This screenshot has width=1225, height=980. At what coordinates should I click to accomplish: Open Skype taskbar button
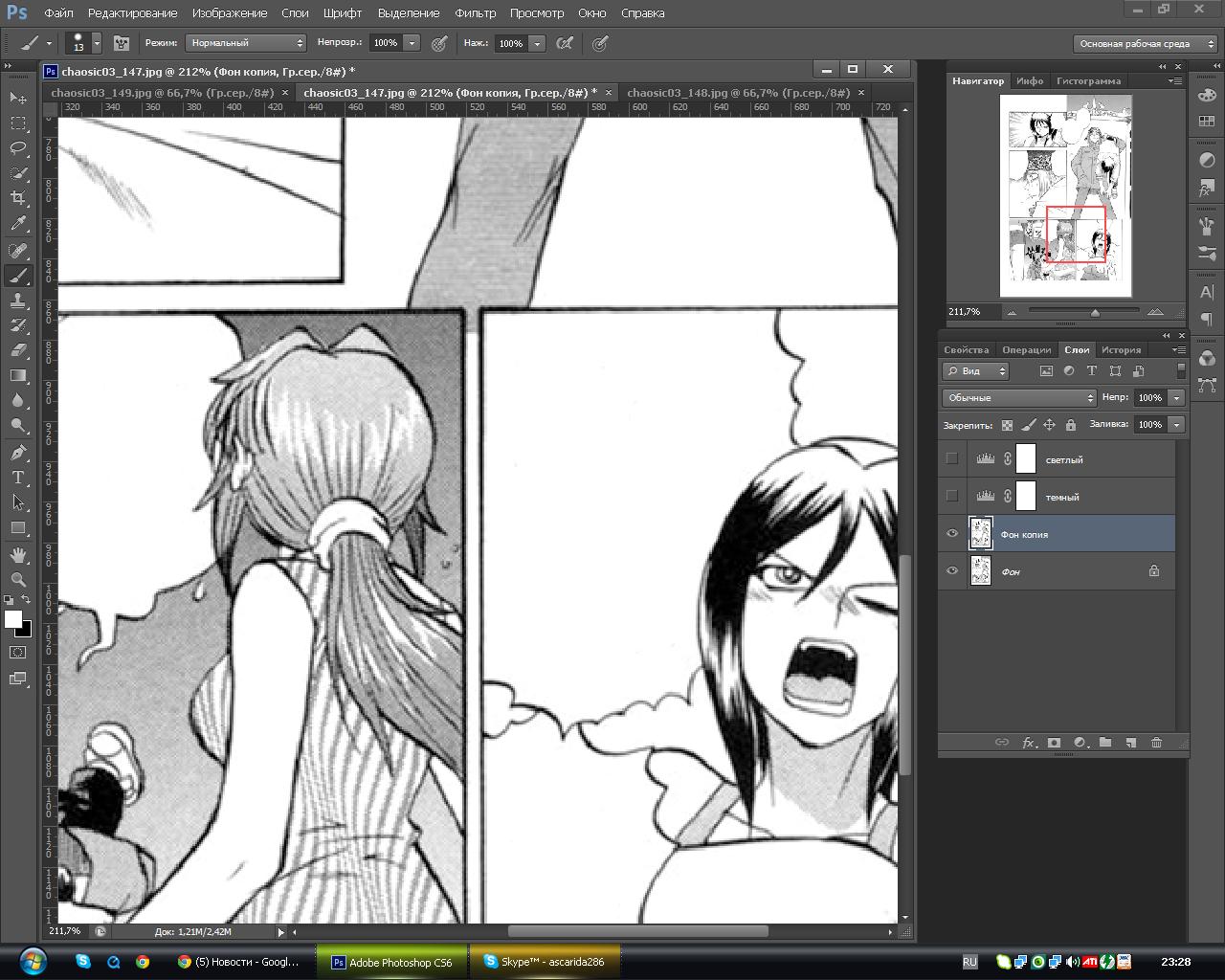pyautogui.click(x=546, y=962)
